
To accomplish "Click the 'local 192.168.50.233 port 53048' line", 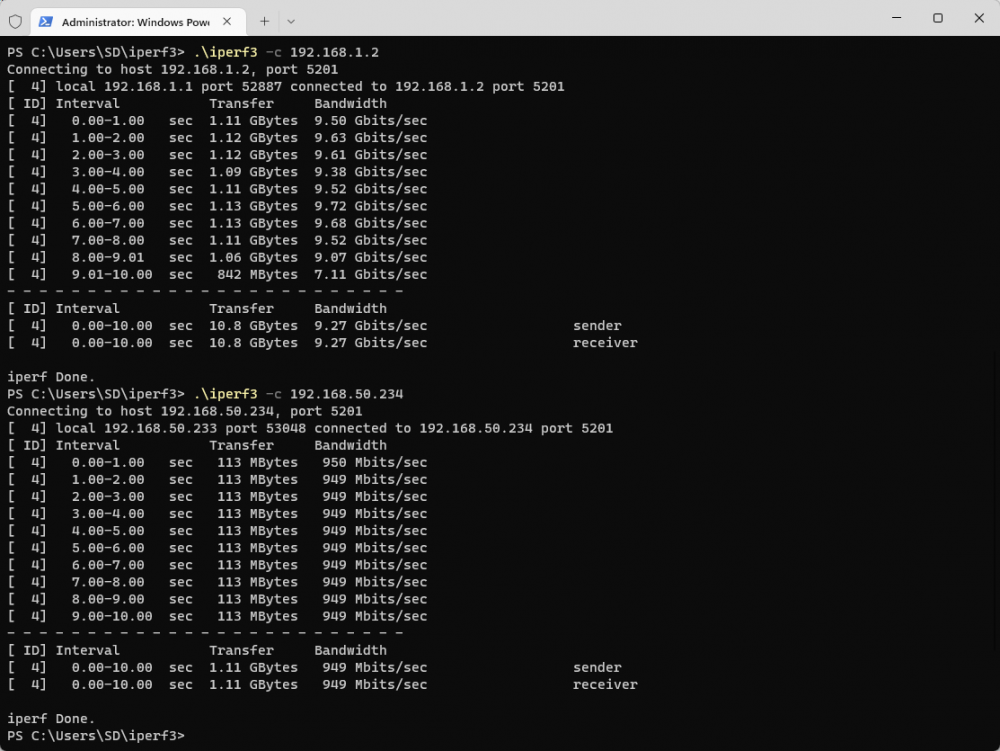I will 310,428.
